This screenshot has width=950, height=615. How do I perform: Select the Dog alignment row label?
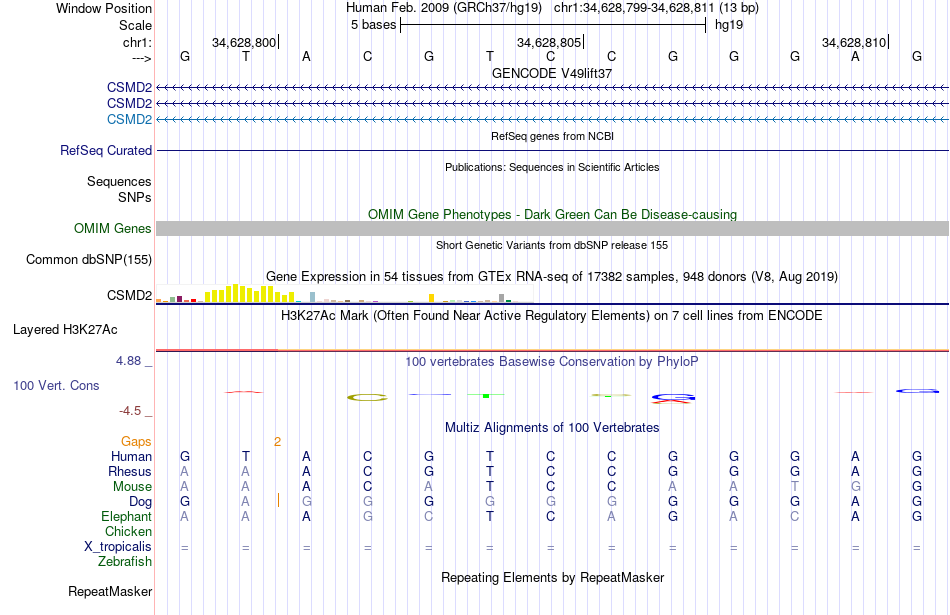coord(141,502)
